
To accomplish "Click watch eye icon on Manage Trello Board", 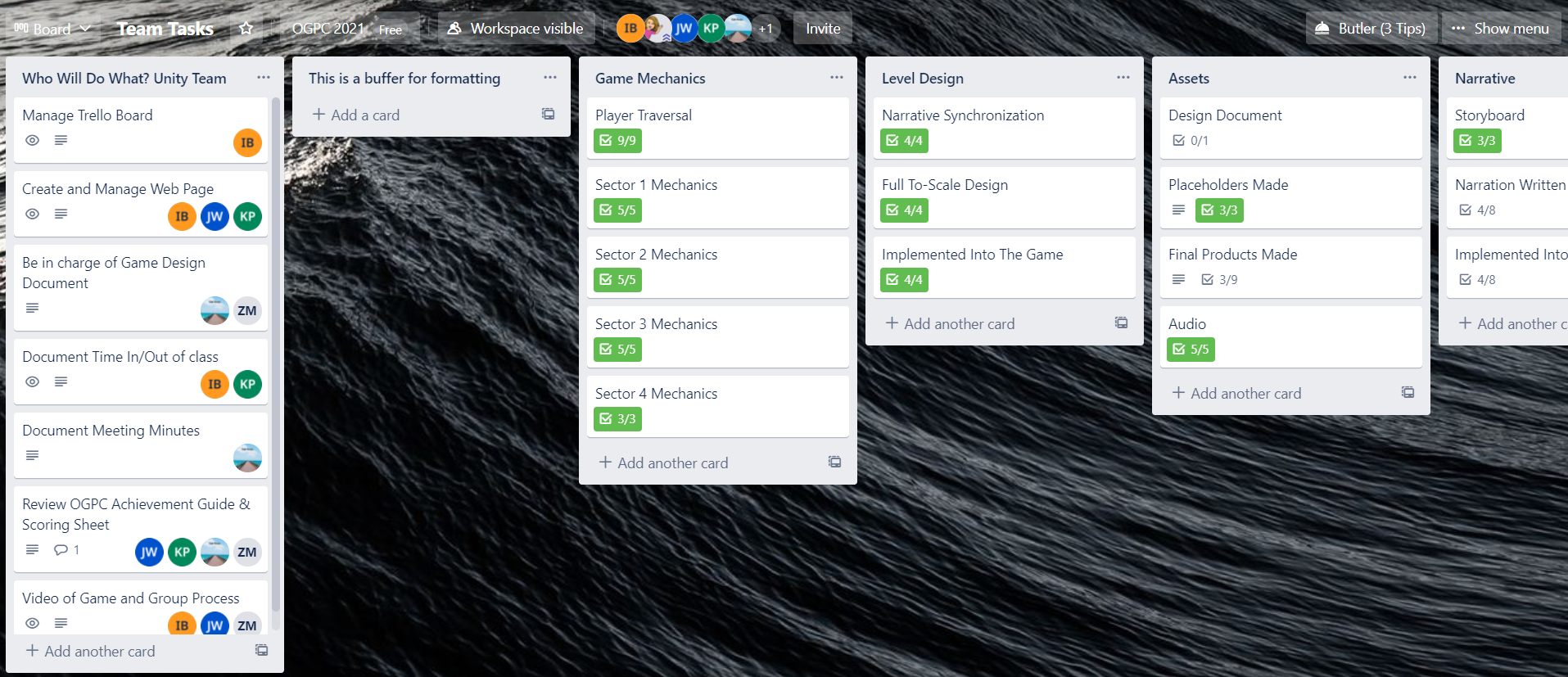I will [x=32, y=140].
